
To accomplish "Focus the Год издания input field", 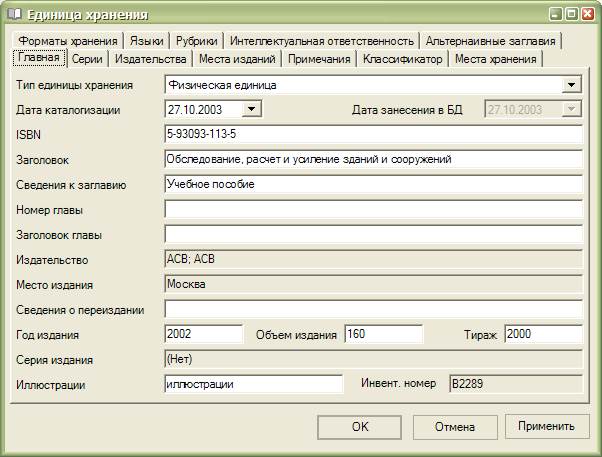I will [203, 334].
